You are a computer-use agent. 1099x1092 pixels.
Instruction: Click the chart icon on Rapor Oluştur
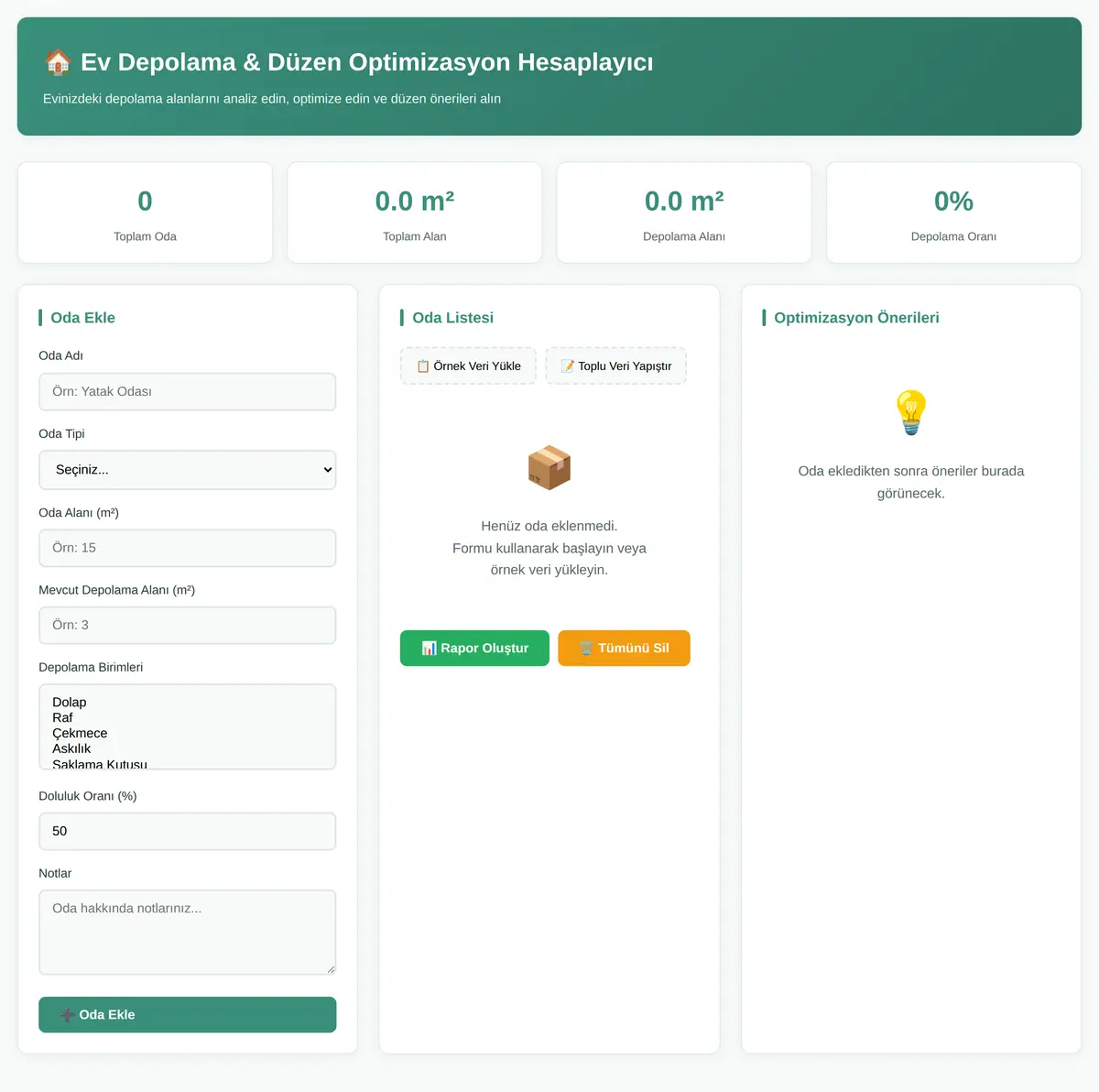pyautogui.click(x=429, y=648)
